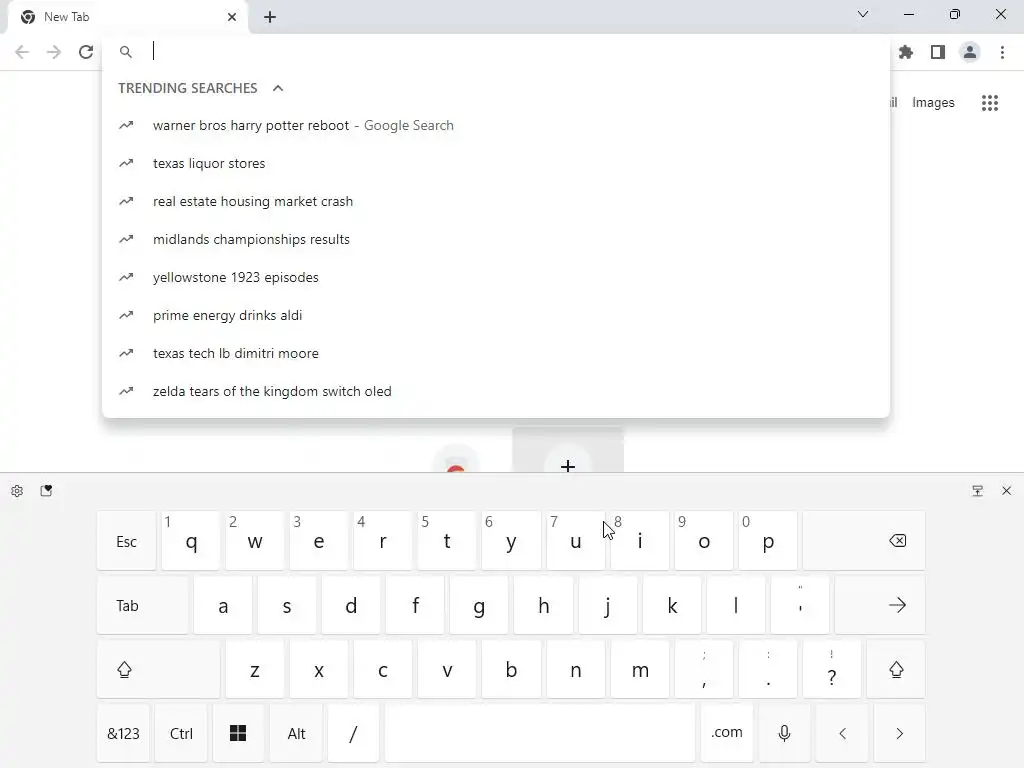Viewport: 1024px width, 768px height.
Task: Tap the space bar
Action: tap(539, 733)
